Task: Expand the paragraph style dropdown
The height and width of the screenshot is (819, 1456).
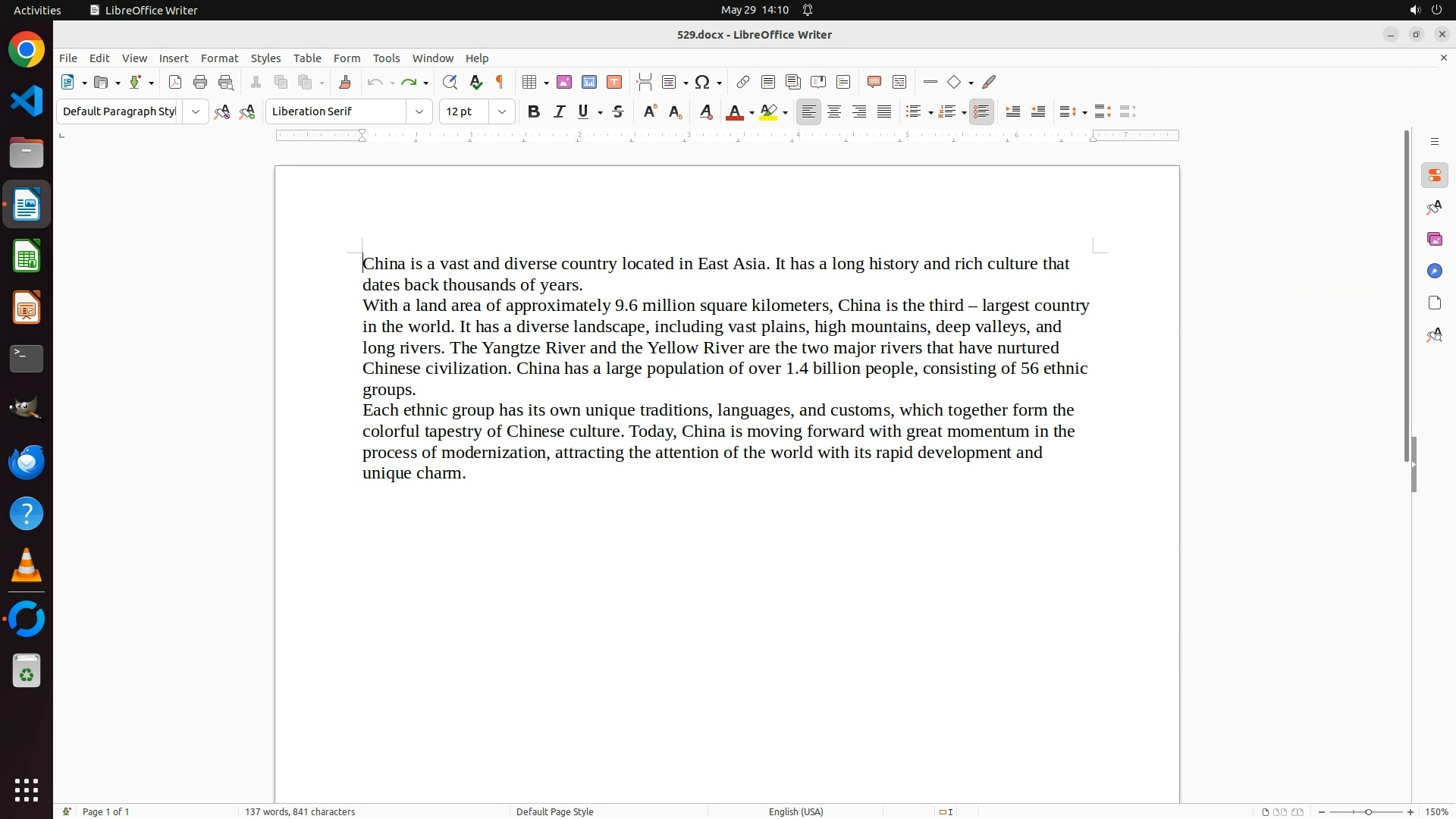Action: click(196, 111)
